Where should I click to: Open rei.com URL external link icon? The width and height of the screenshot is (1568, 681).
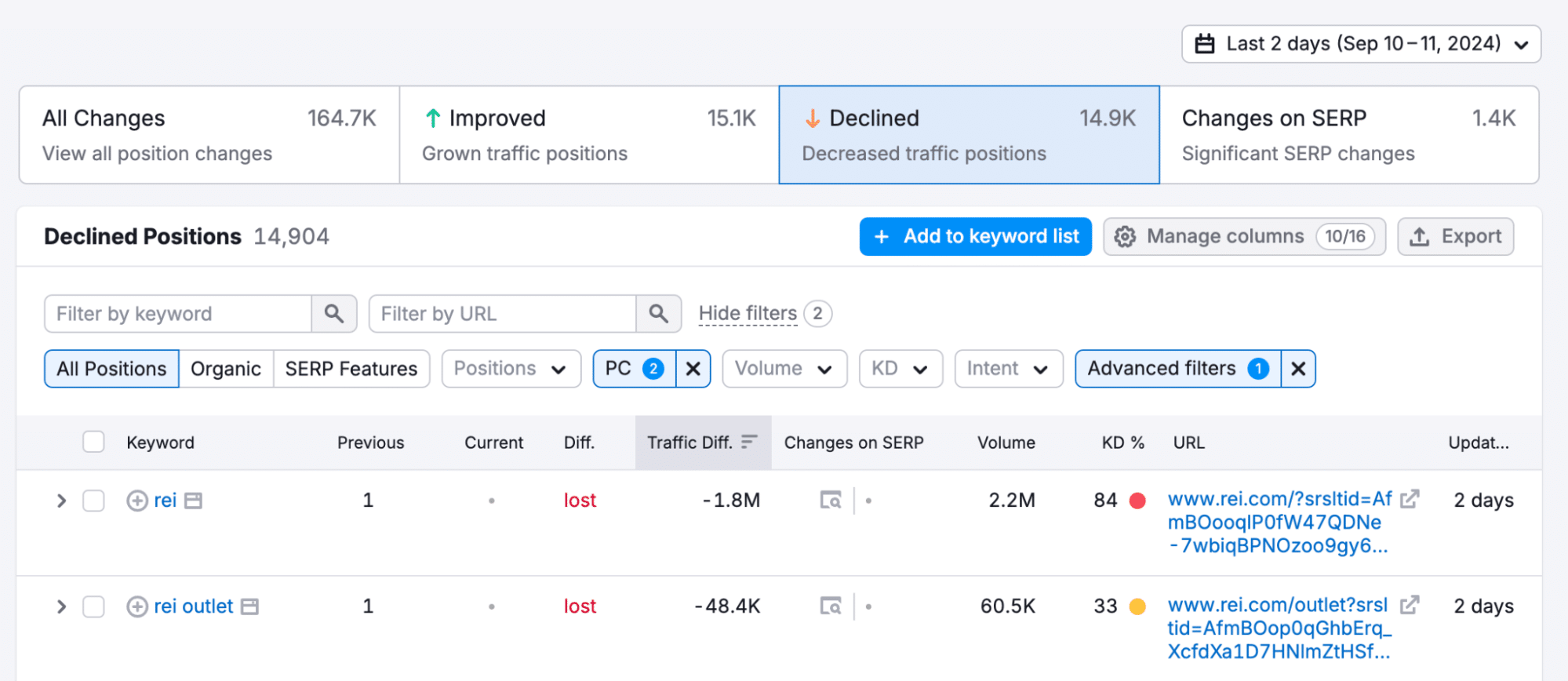(x=1410, y=499)
